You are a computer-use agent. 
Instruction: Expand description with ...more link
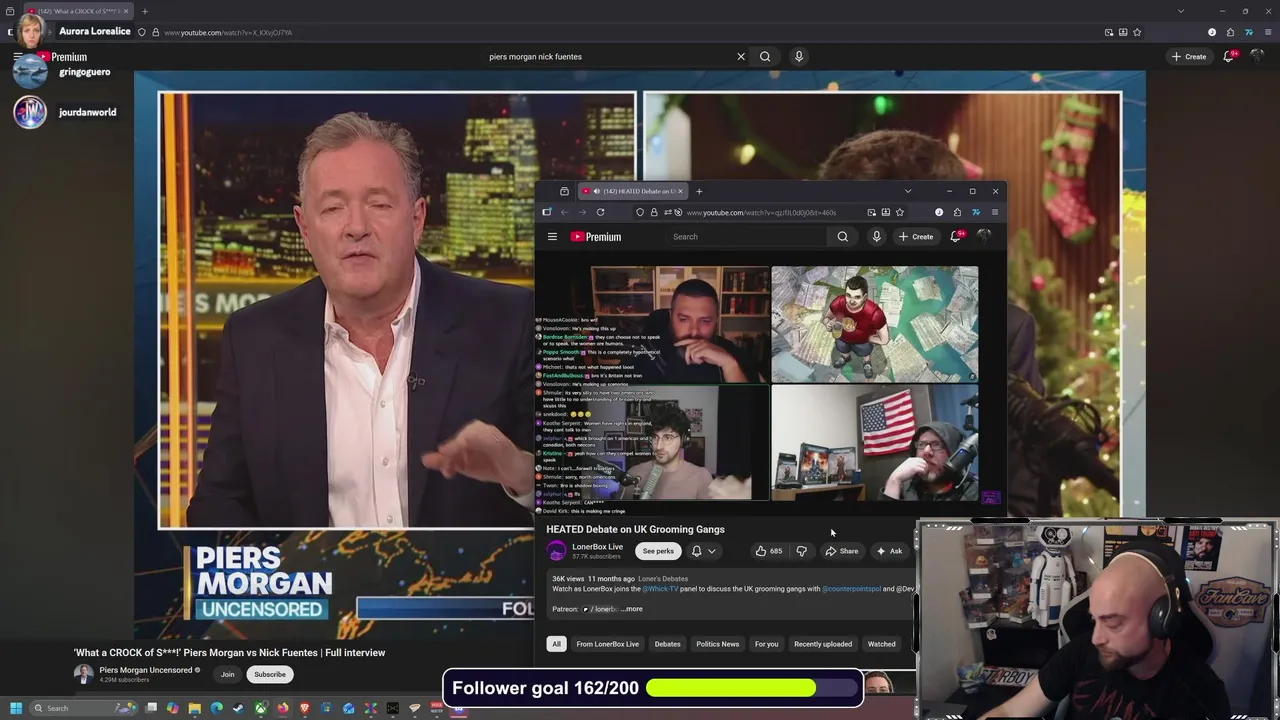click(x=632, y=609)
